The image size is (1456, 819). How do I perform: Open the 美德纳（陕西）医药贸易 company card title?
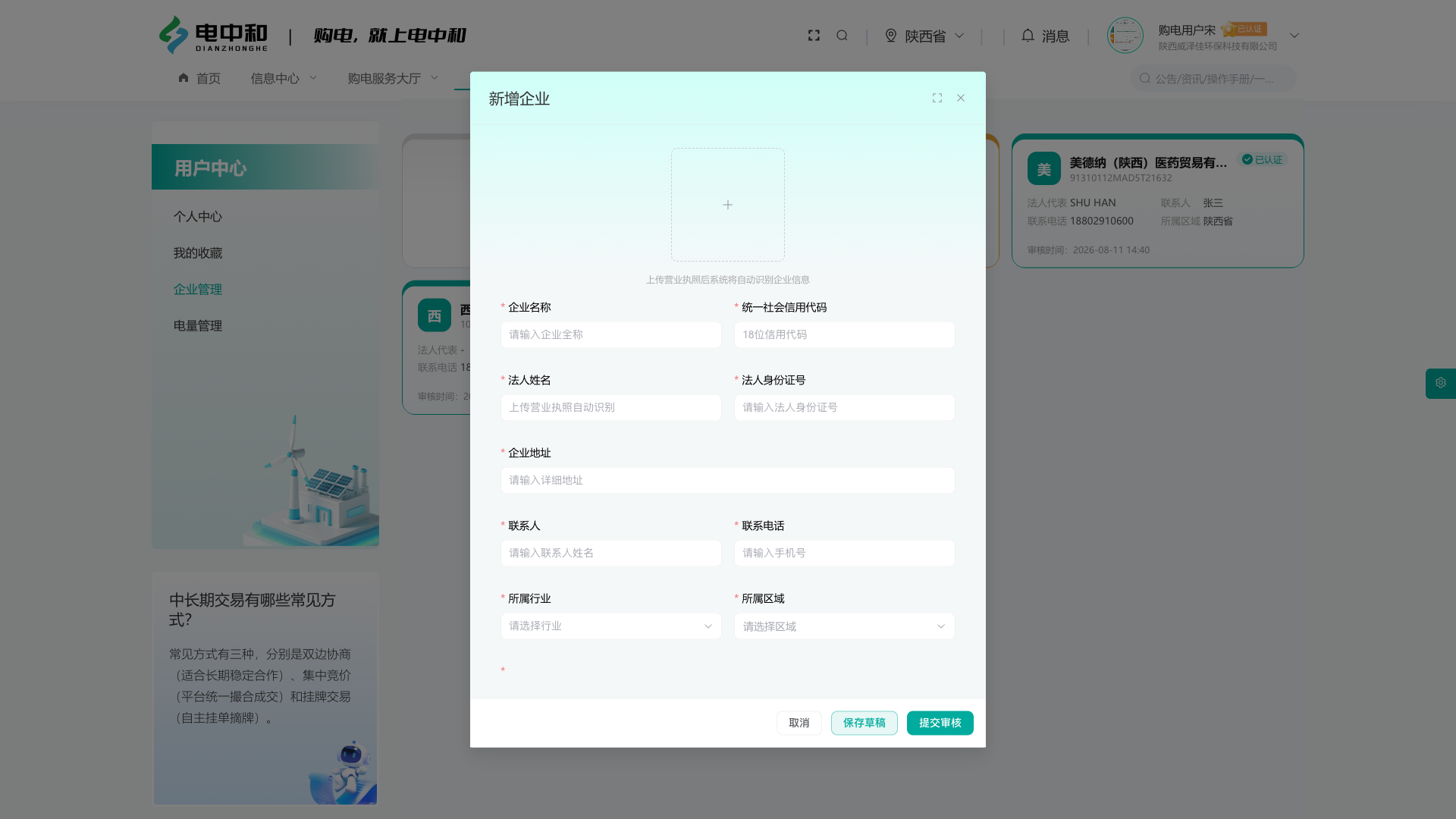click(1148, 162)
